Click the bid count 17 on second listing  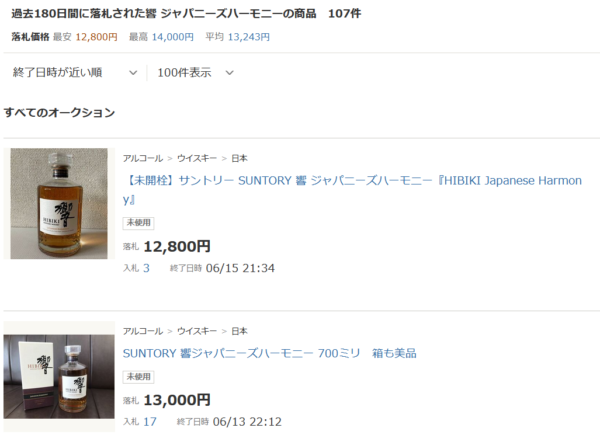[150, 422]
